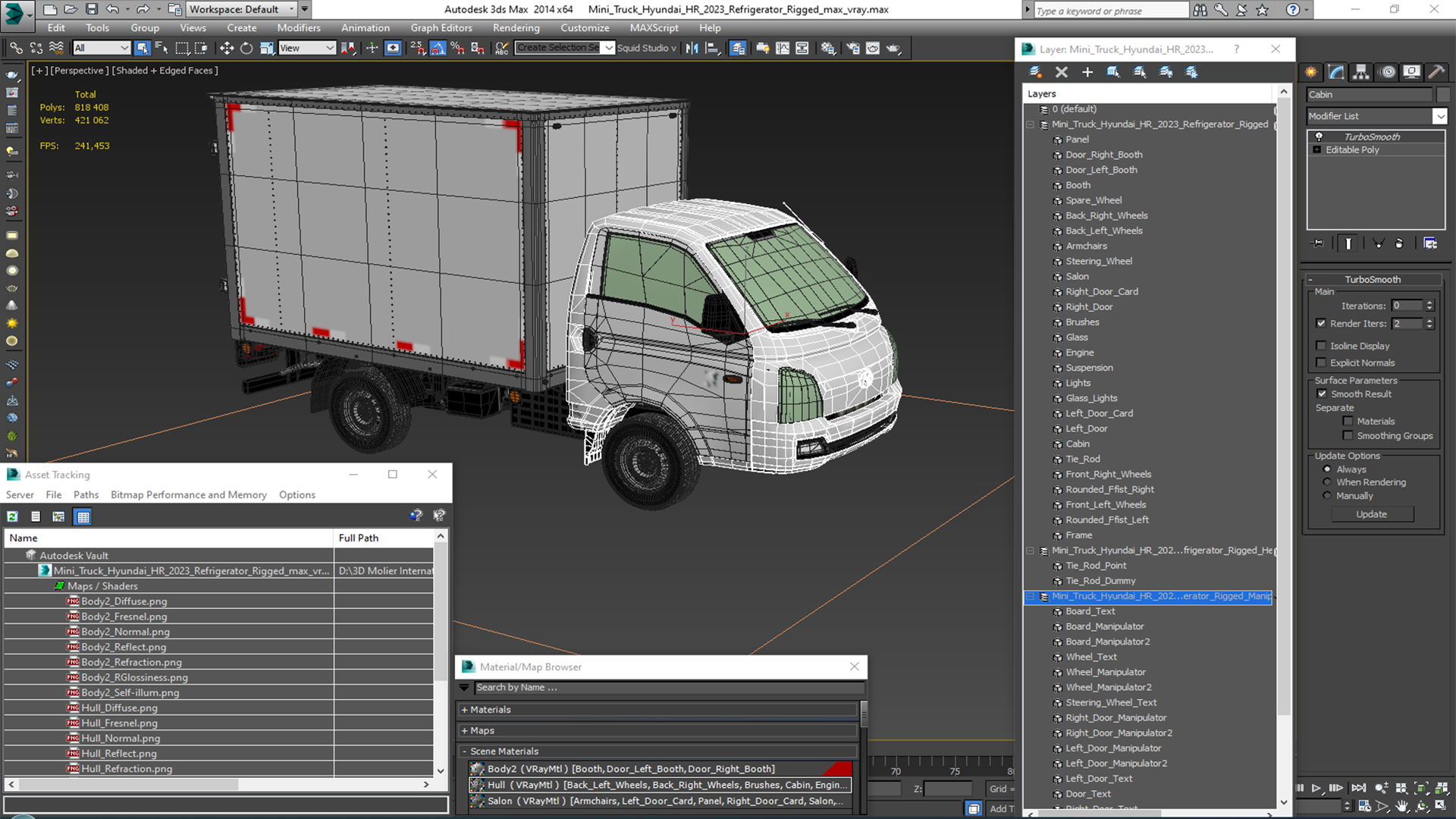Add selected objects to layer plus icon
Viewport: 1456px width, 819px height.
(x=1087, y=72)
